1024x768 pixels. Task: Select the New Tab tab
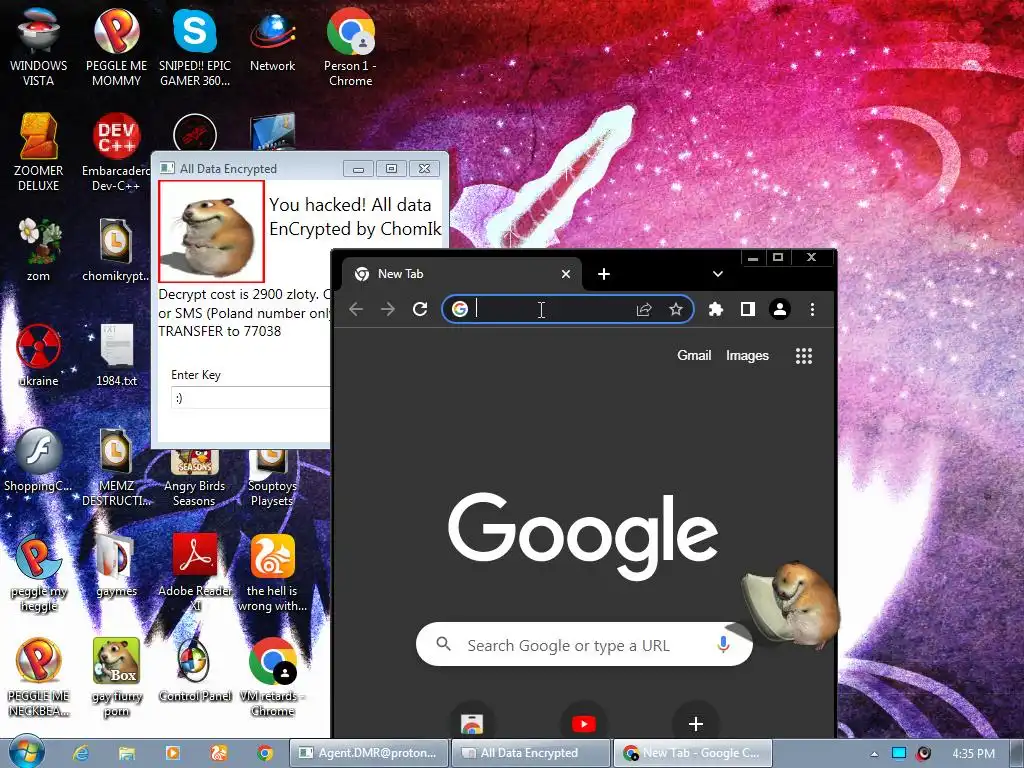[462, 274]
